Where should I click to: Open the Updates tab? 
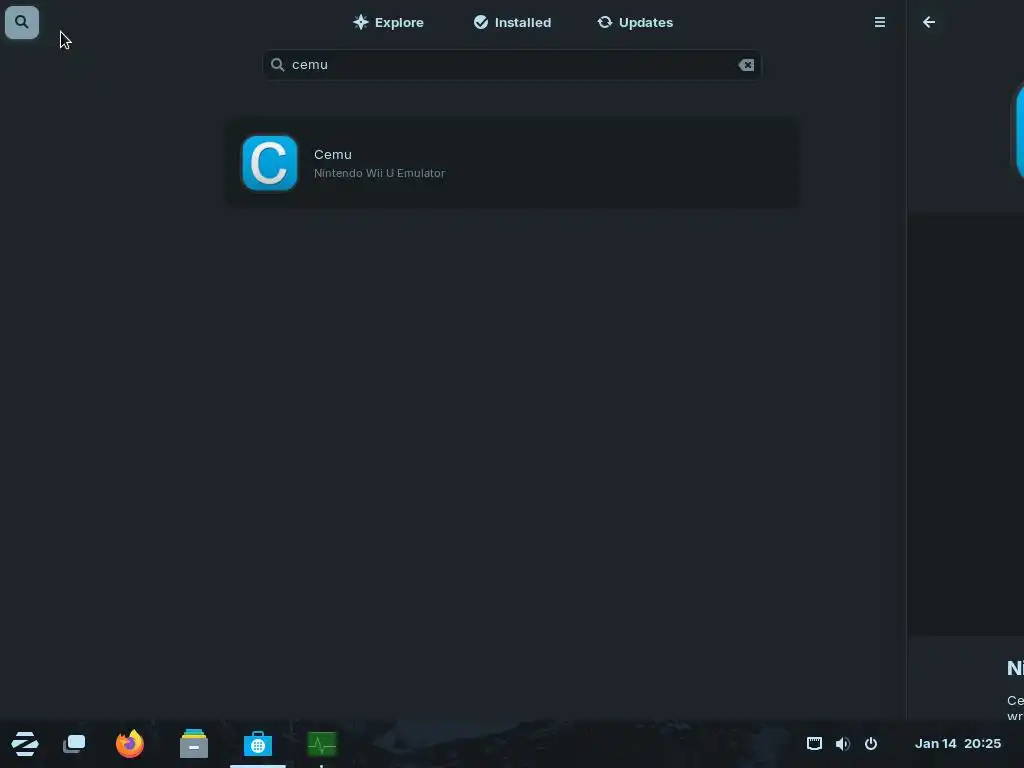point(635,22)
